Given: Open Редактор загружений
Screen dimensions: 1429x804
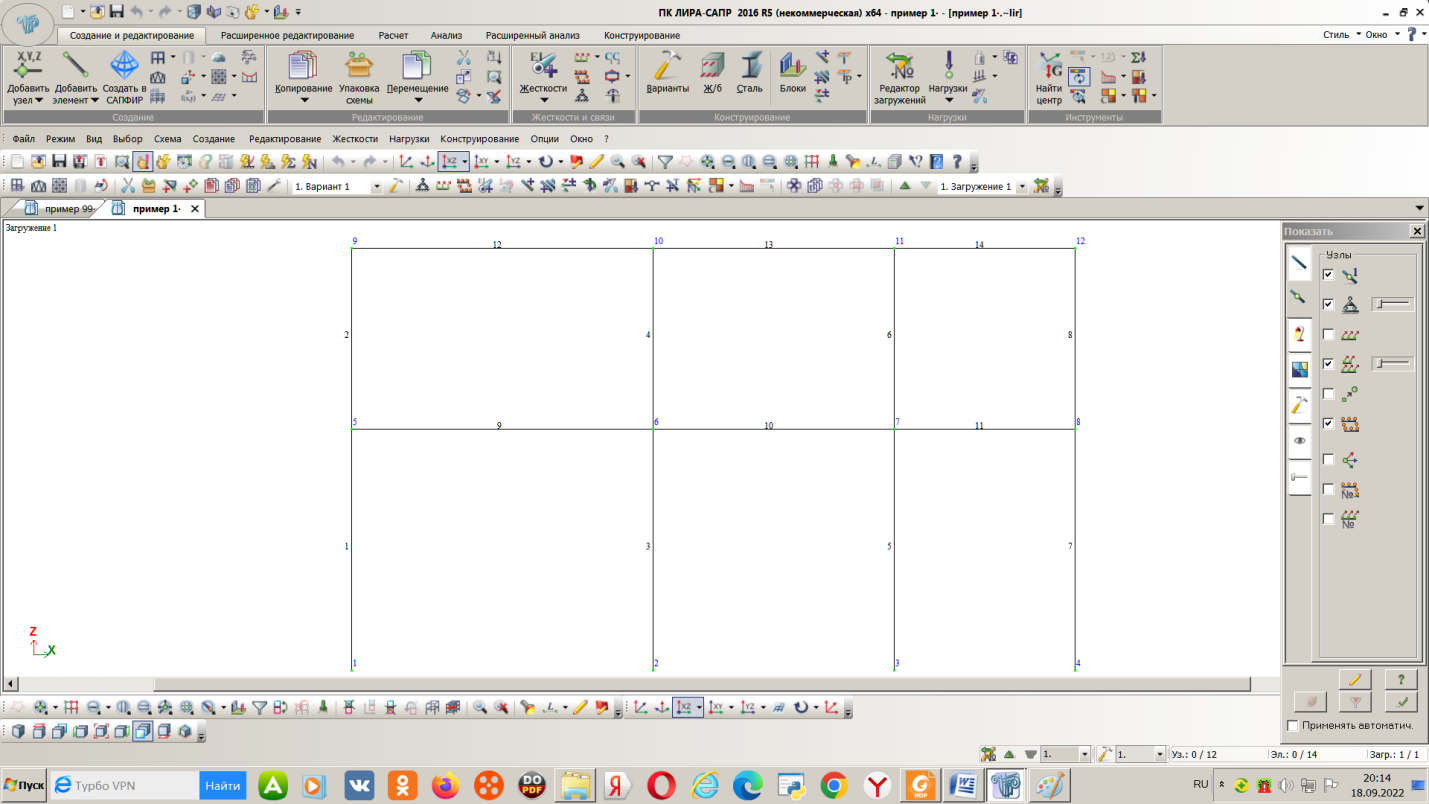Looking at the screenshot, I should (x=900, y=77).
